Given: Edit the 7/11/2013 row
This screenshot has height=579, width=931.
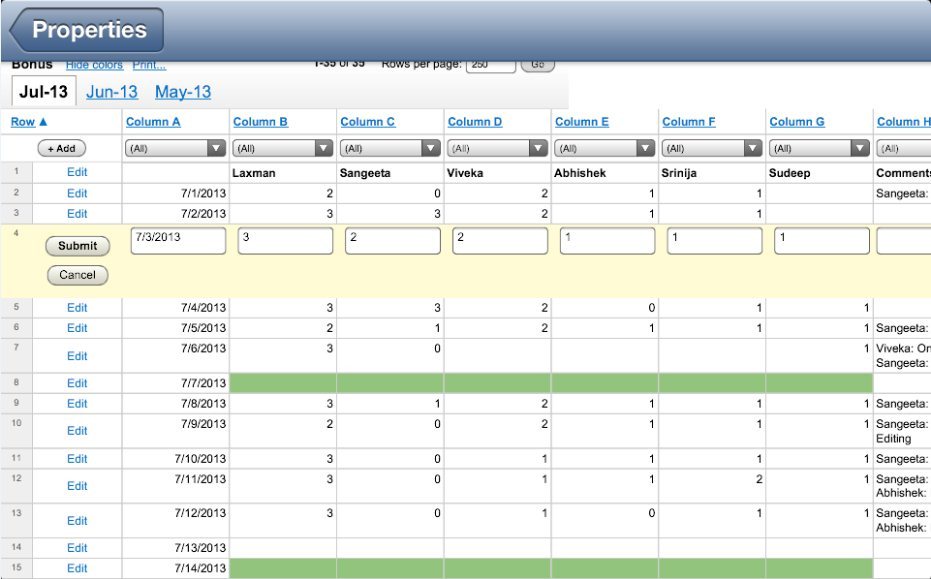Looking at the screenshot, I should (x=77, y=486).
